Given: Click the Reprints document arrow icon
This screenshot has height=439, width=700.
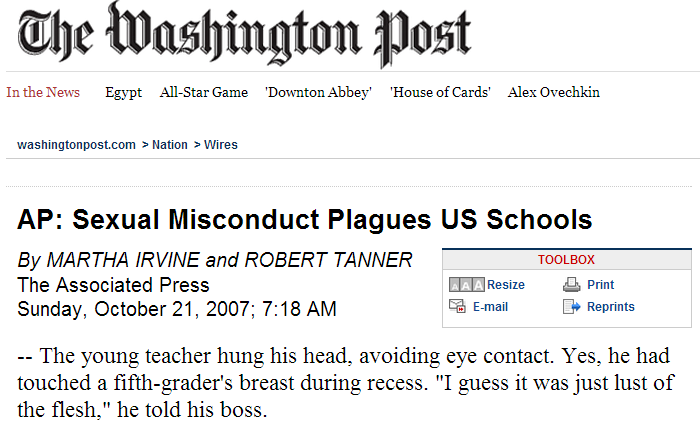Looking at the screenshot, I should click(x=571, y=306).
